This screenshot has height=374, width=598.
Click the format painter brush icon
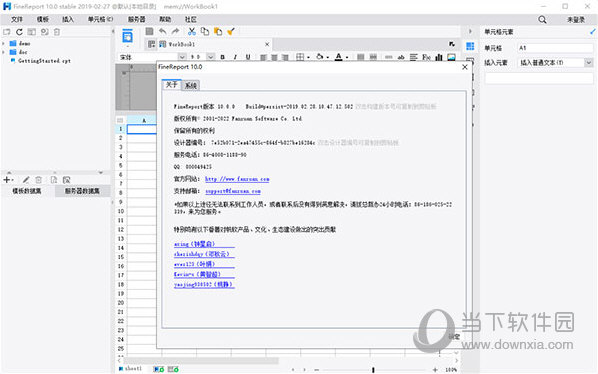231,32
